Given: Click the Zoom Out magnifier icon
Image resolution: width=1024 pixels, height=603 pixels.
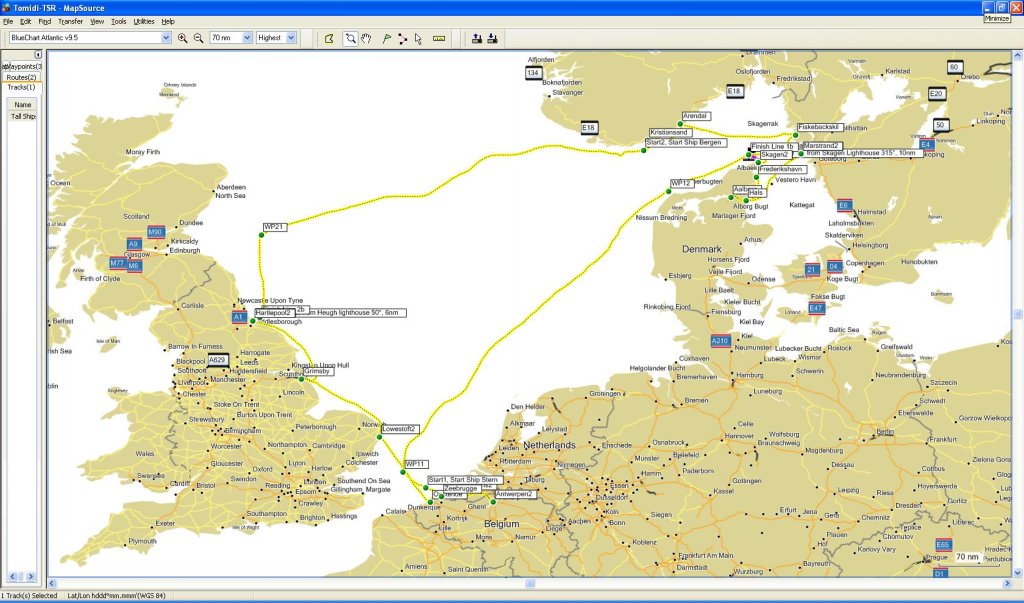Looking at the screenshot, I should click(x=198, y=39).
